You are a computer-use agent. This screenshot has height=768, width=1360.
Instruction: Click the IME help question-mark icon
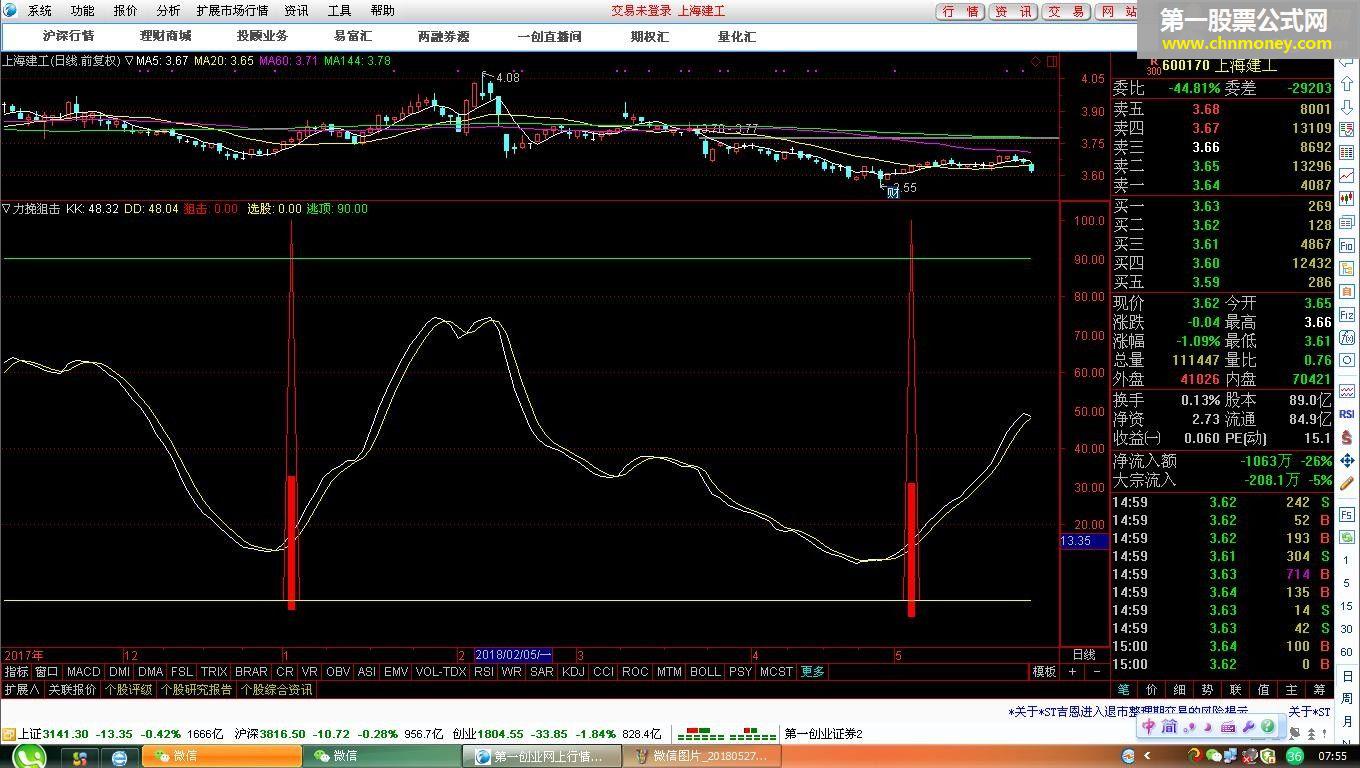point(1268,726)
